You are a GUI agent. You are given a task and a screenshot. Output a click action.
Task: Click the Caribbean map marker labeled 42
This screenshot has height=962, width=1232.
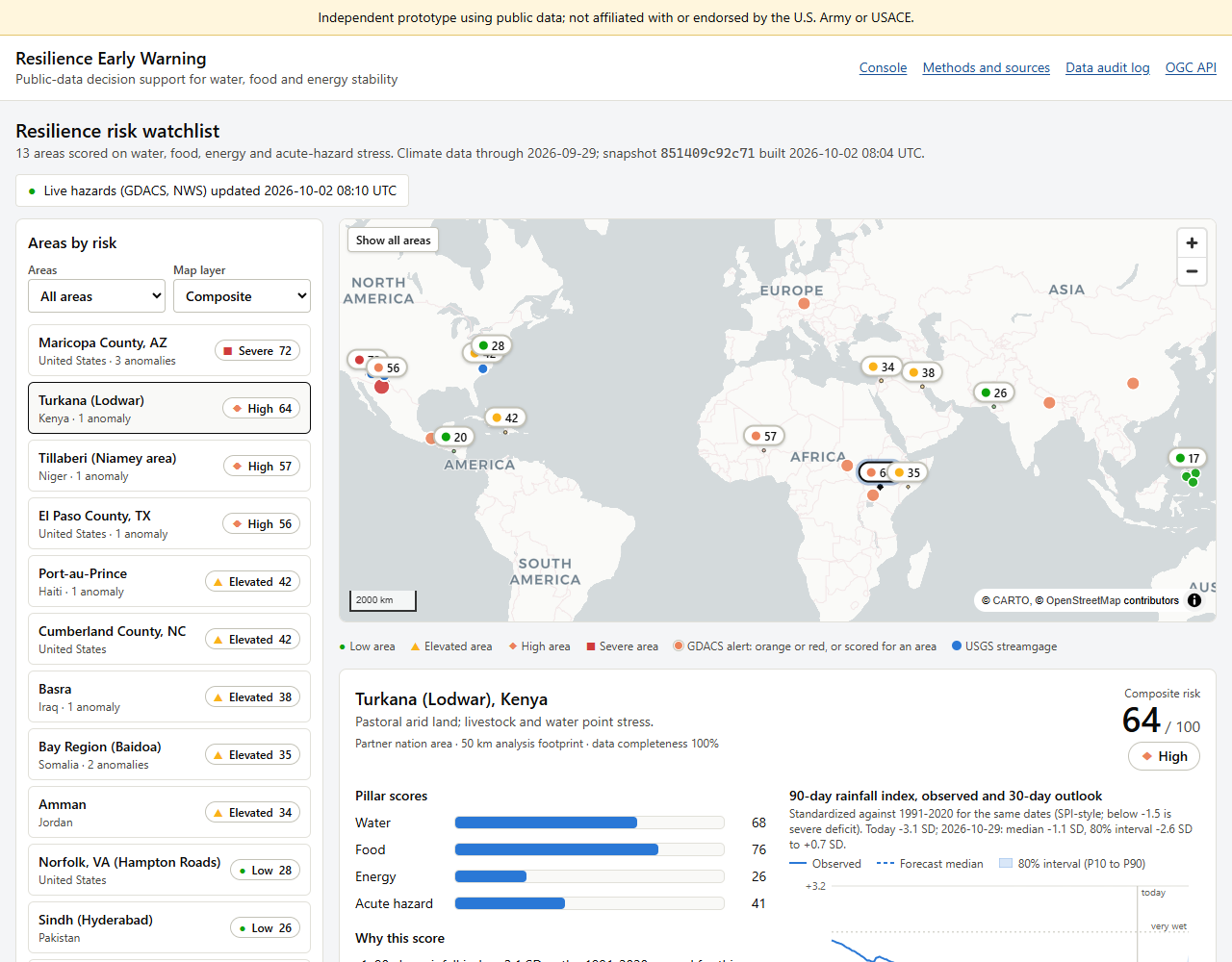click(x=505, y=418)
